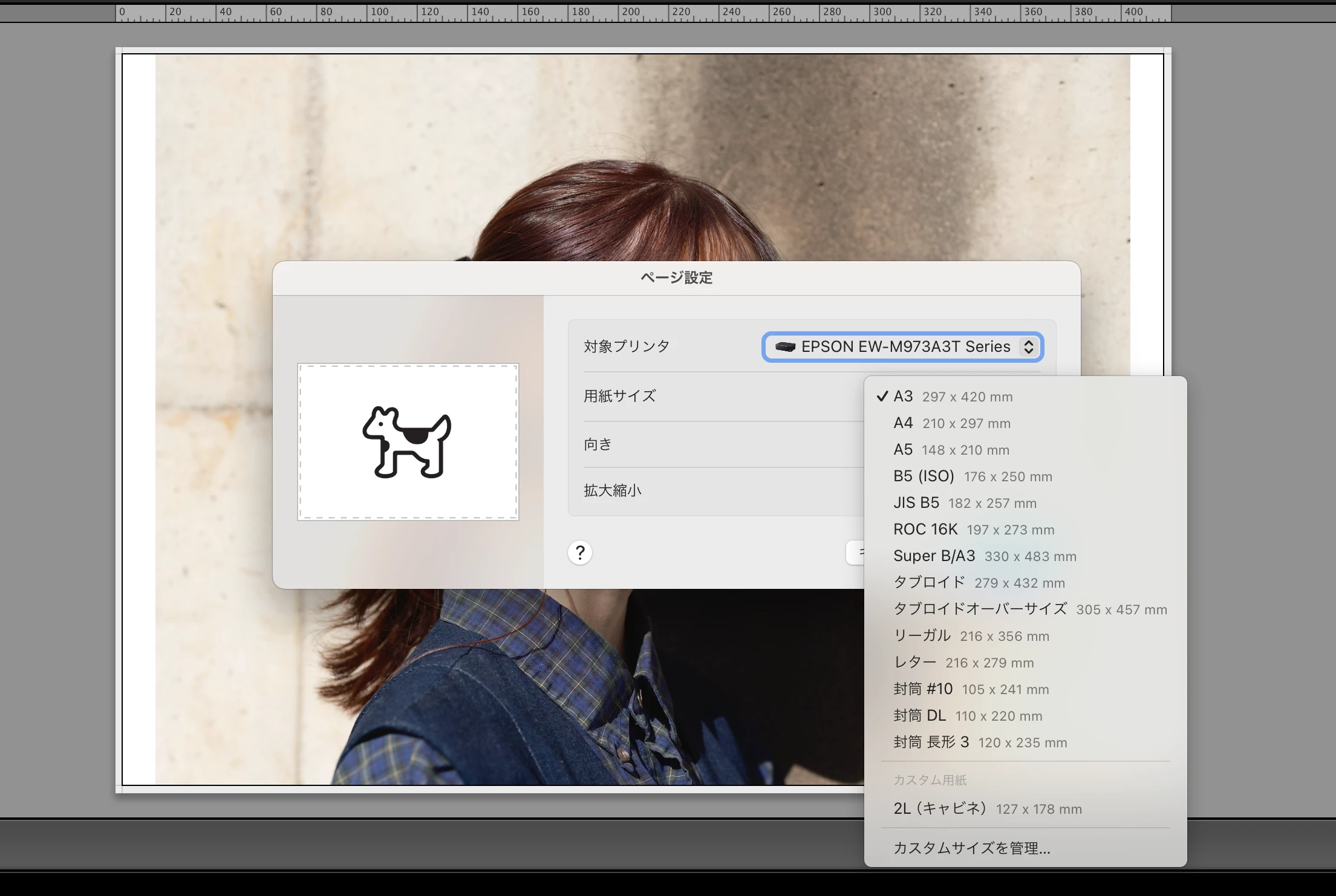The width and height of the screenshot is (1336, 896).
Task: Select A5 148 x 210 mm paper size
Action: tap(951, 450)
